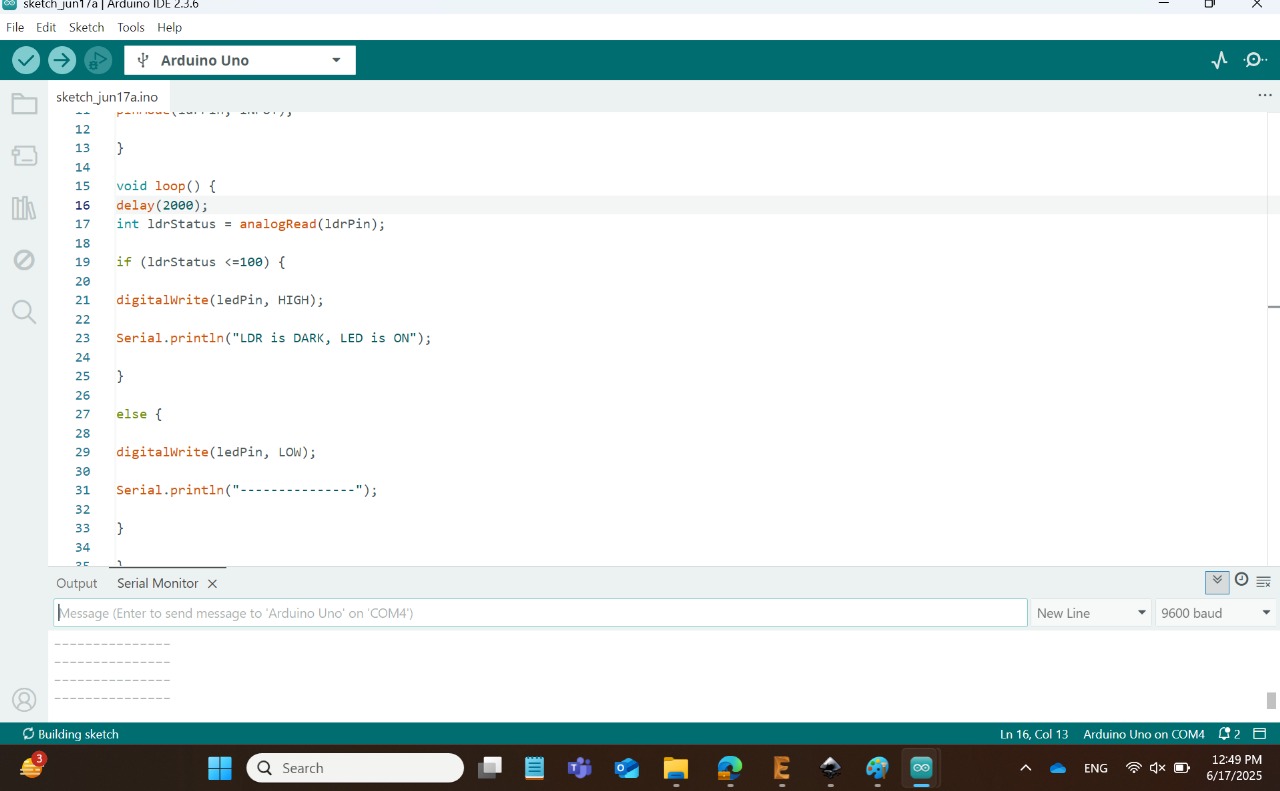Open the notifications bell in status bar
The image size is (1280, 791).
1229,734
